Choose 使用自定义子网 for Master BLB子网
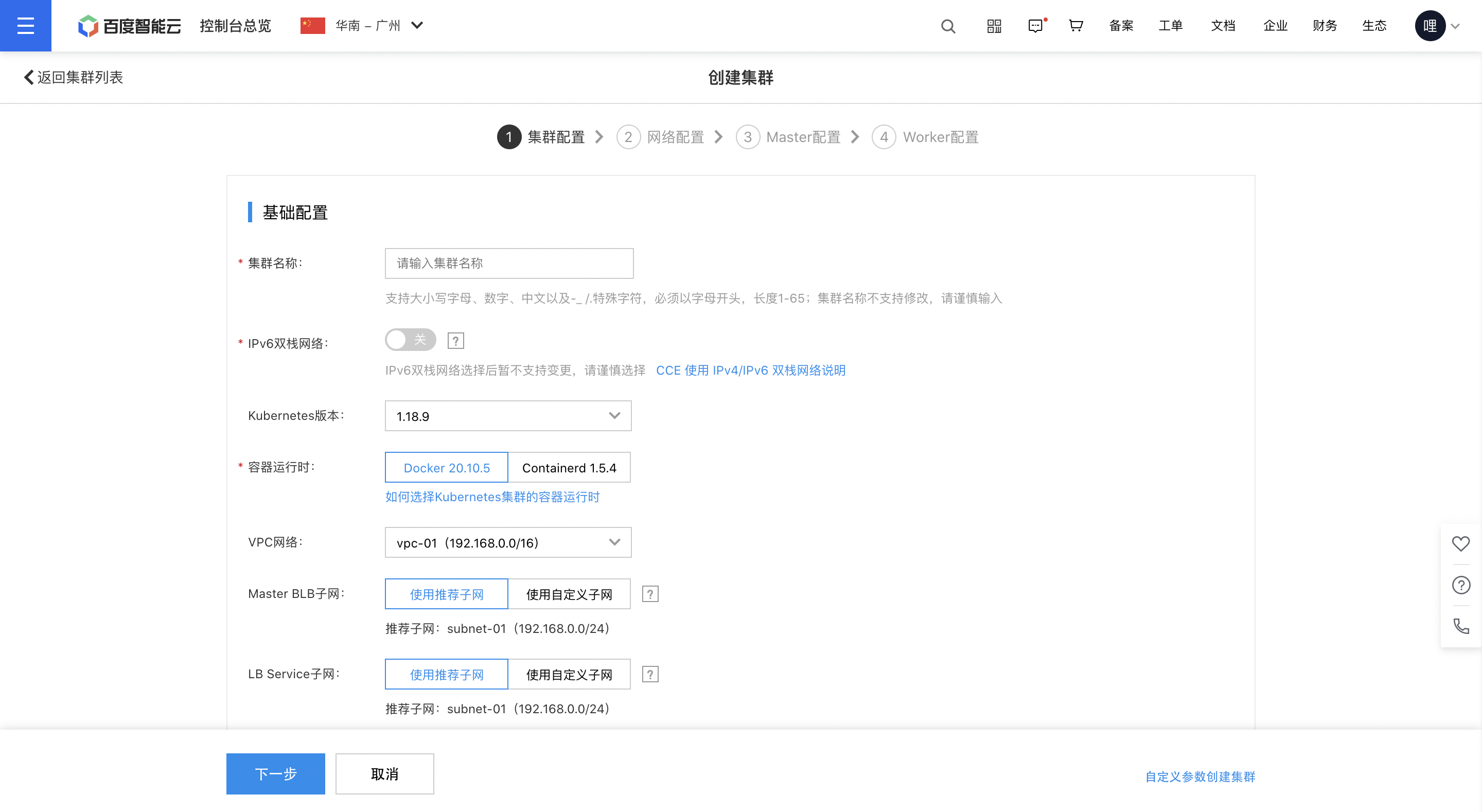Viewport: 1482px width, 812px height. tap(569, 594)
